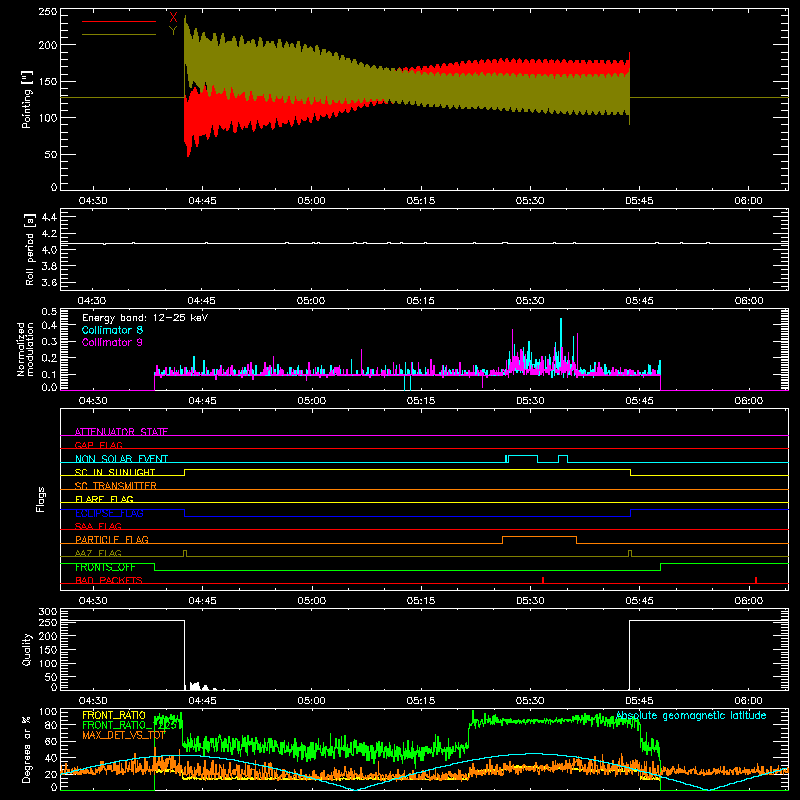
Task: Select 'Energy band: 12-25 keV' annotation
Action: [145, 318]
